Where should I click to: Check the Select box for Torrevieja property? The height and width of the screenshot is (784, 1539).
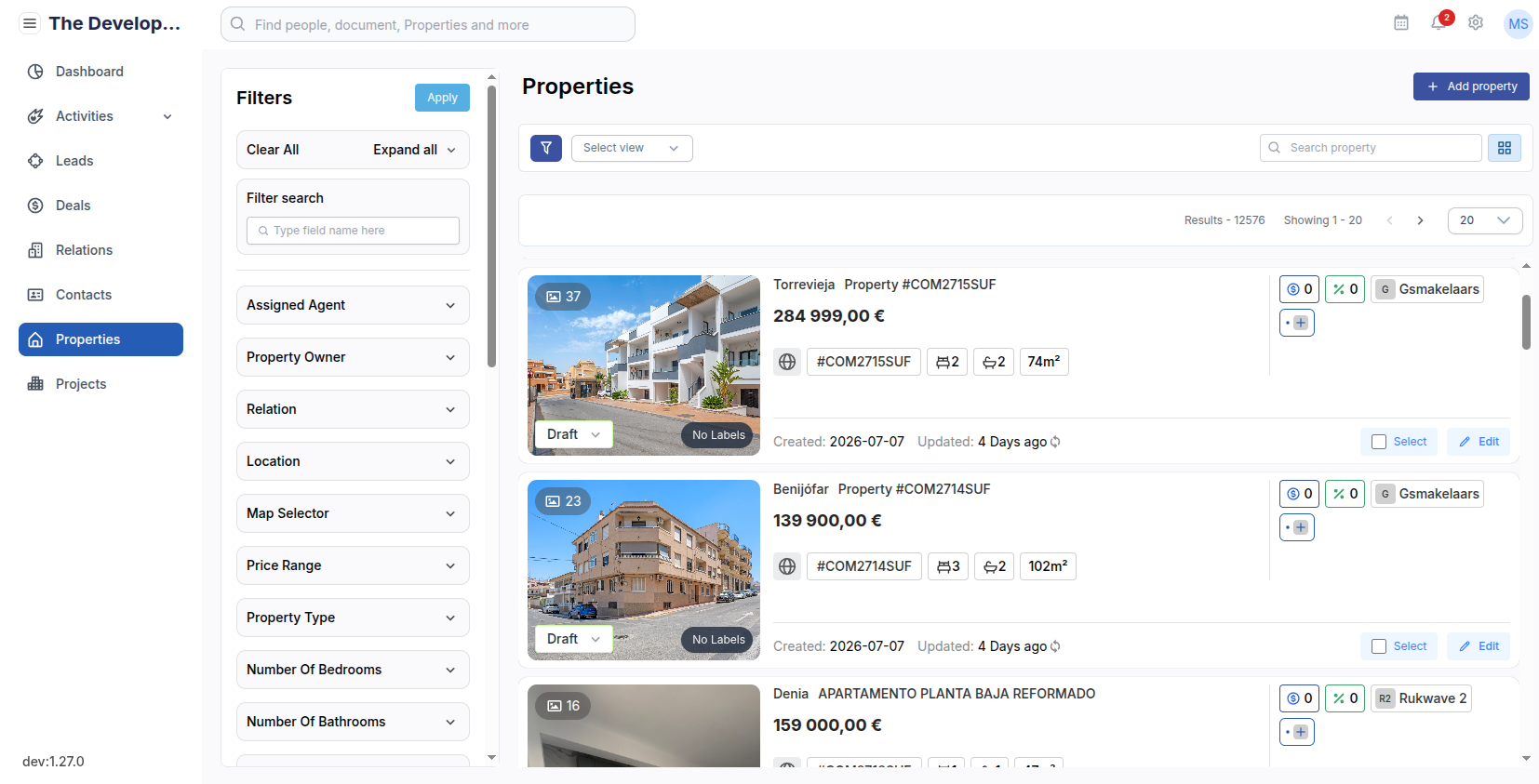click(x=1379, y=442)
